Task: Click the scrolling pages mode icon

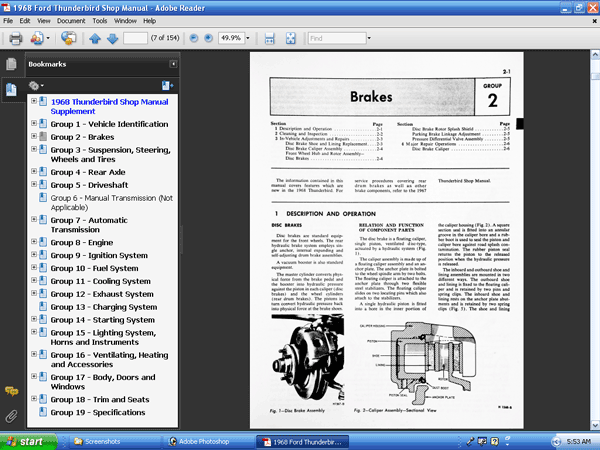Action: click(269, 38)
